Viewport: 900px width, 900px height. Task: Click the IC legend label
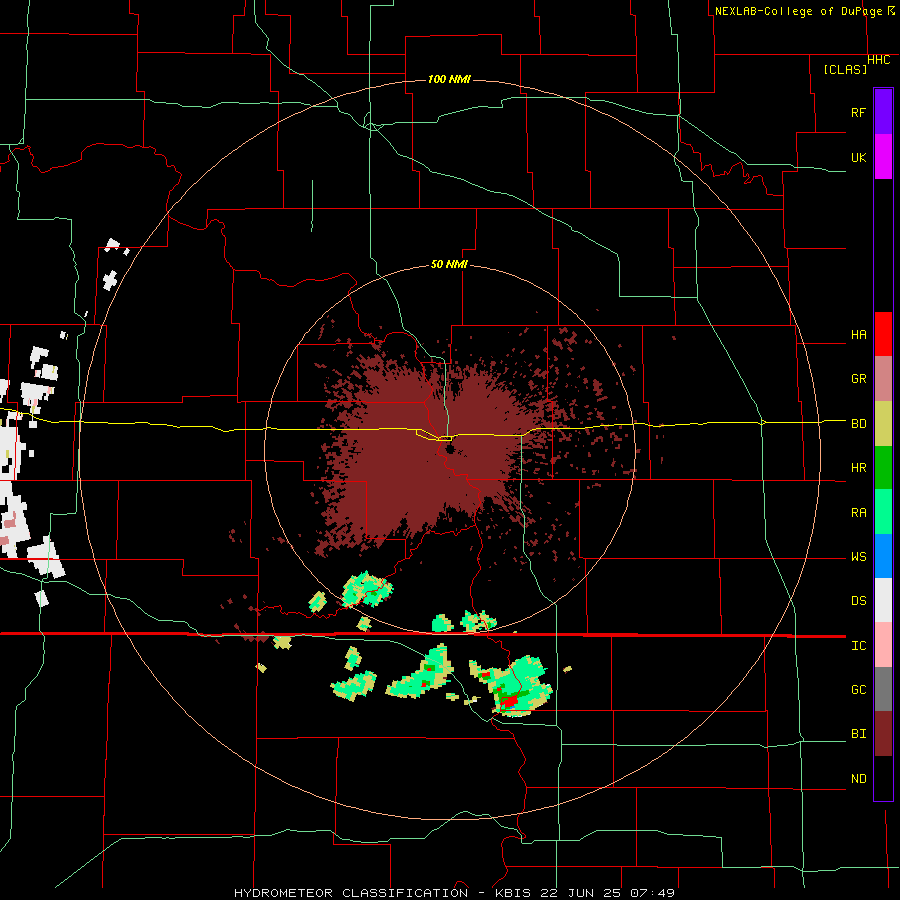click(x=858, y=646)
